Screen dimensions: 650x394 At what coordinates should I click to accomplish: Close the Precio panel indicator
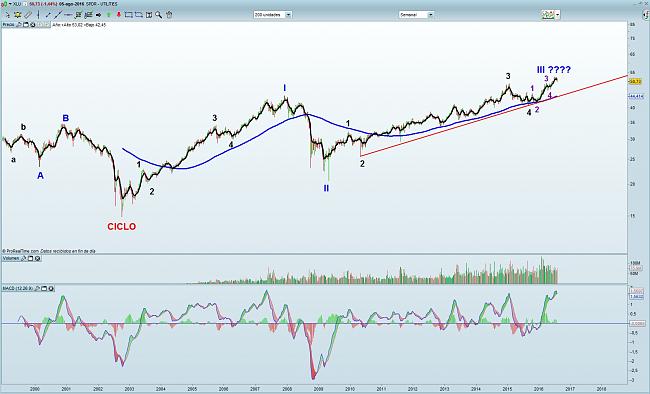pos(32,25)
